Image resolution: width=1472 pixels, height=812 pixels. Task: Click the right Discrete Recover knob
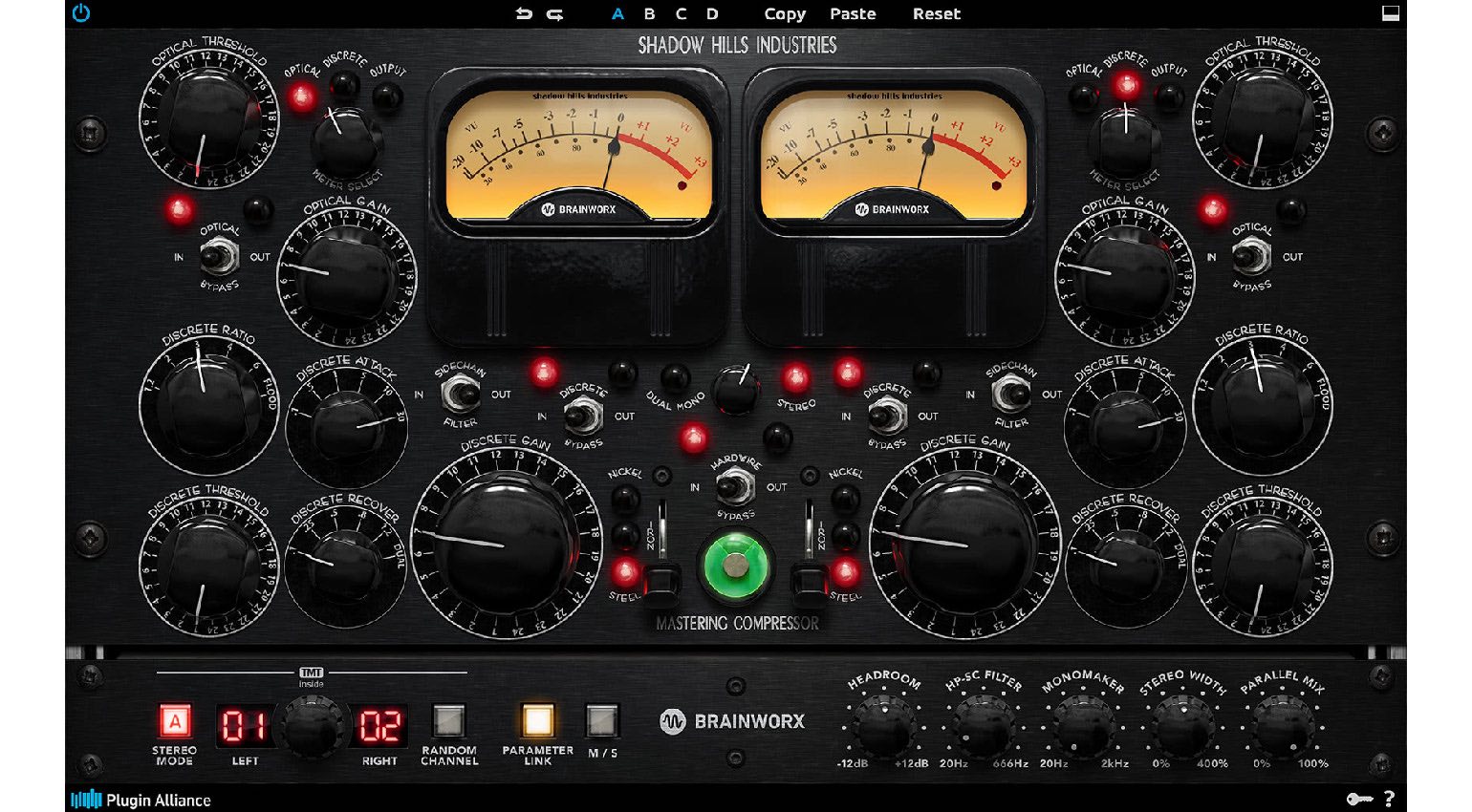coord(1124,566)
